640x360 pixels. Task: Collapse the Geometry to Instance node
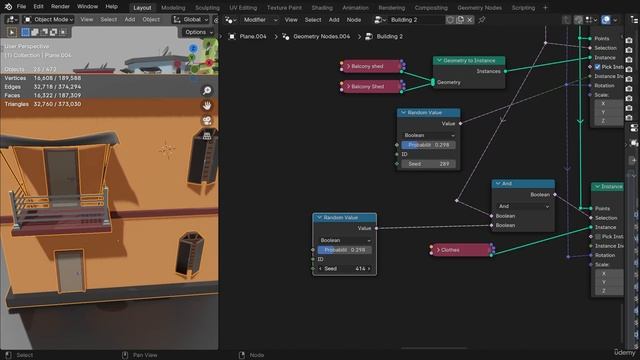pyautogui.click(x=440, y=60)
